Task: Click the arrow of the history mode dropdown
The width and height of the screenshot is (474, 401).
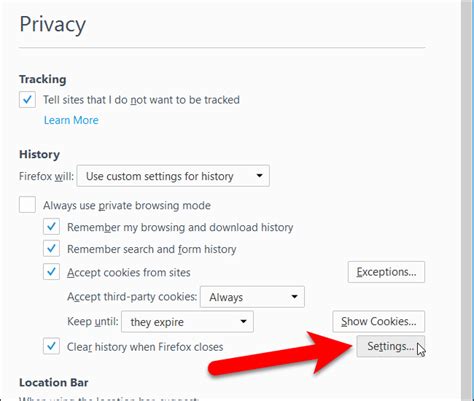Action: pos(259,176)
